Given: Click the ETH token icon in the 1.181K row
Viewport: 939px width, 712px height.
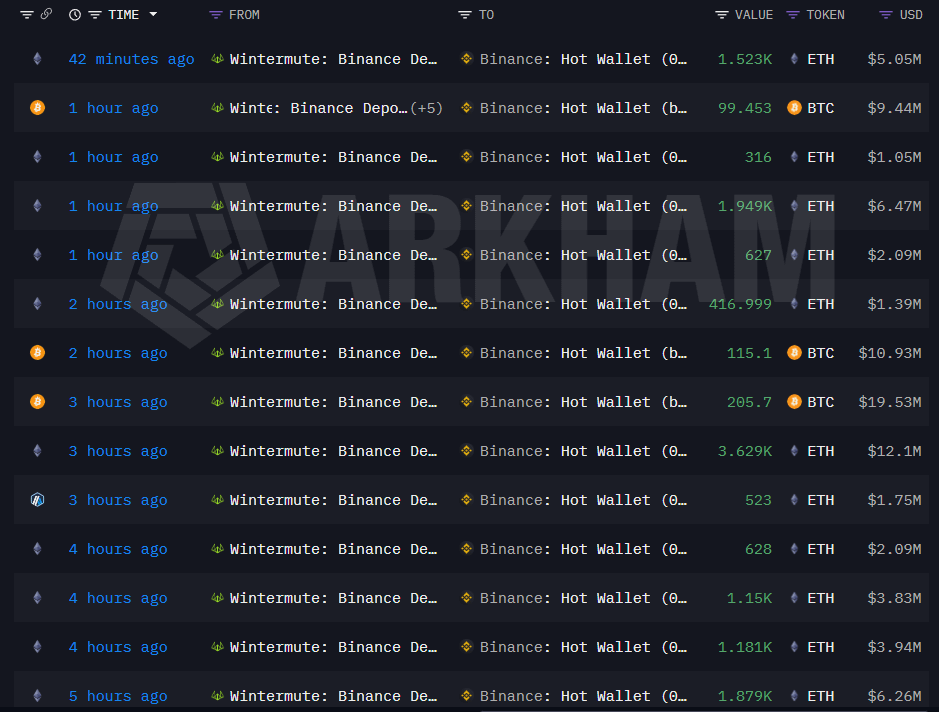Looking at the screenshot, I should tap(794, 646).
